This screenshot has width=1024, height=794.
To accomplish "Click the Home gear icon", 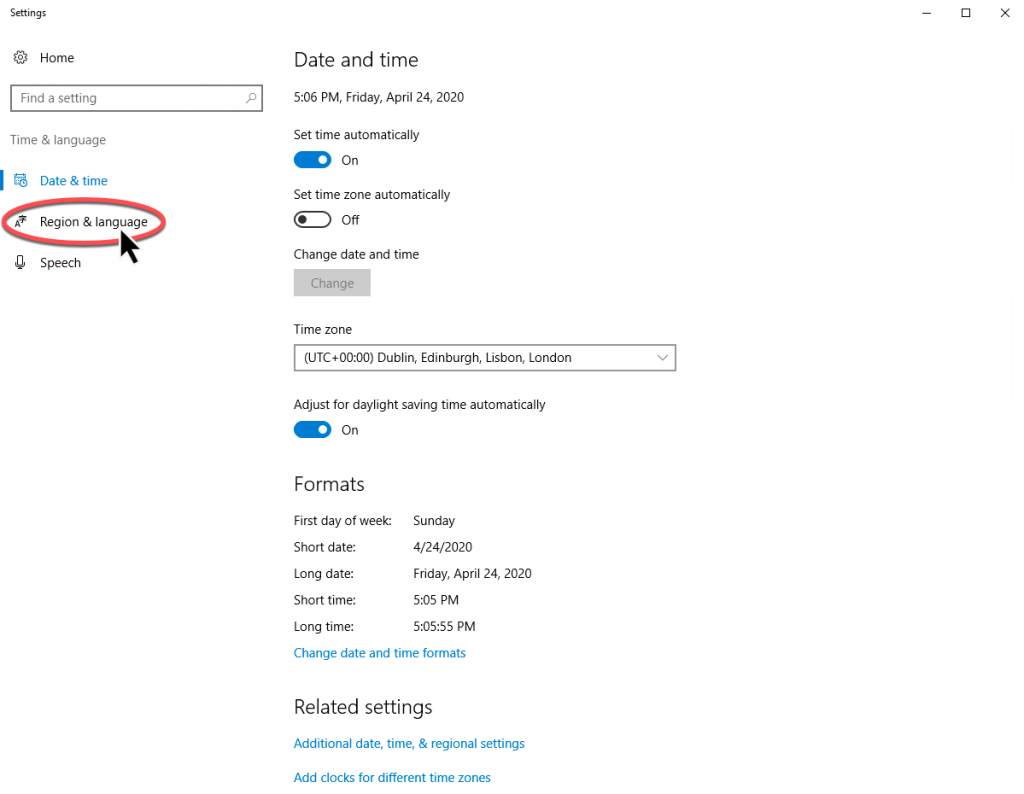I will pyautogui.click(x=20, y=57).
